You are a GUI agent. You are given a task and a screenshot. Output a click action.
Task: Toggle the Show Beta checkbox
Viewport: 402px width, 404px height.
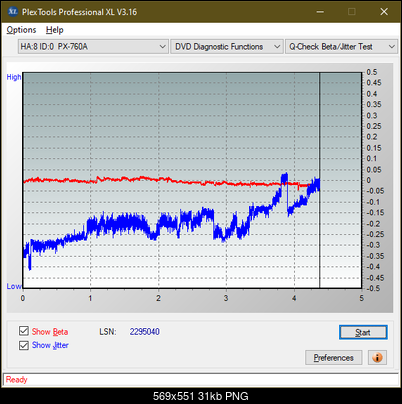click(24, 331)
